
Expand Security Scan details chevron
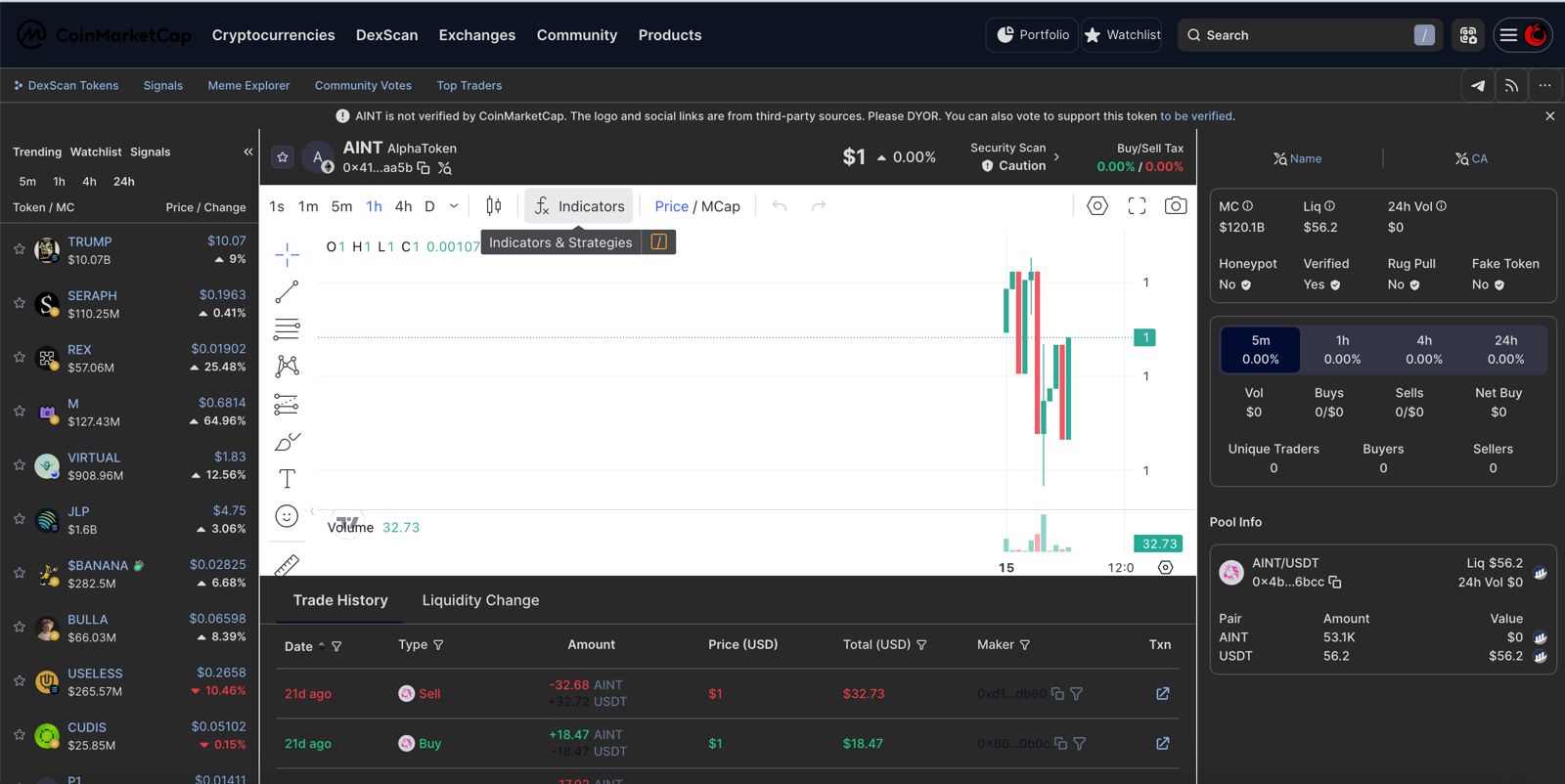(x=1056, y=156)
